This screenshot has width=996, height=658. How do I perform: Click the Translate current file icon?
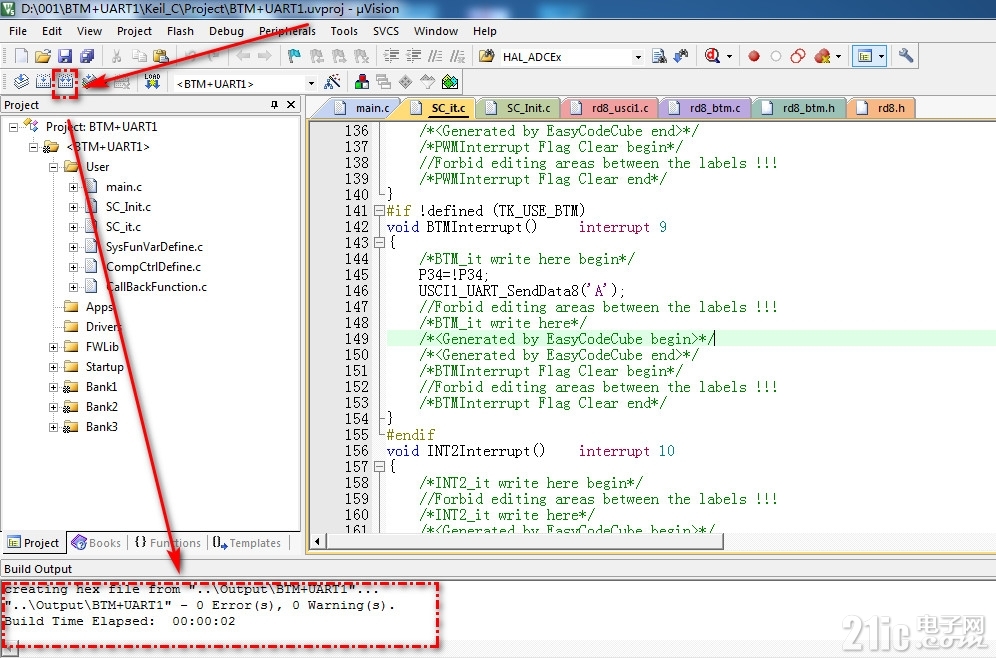coord(22,81)
